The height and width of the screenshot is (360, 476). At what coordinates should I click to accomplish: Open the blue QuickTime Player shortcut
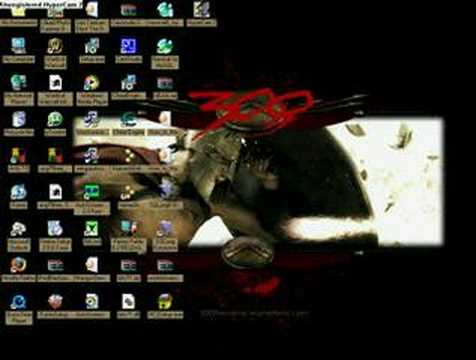pyautogui.click(x=18, y=302)
